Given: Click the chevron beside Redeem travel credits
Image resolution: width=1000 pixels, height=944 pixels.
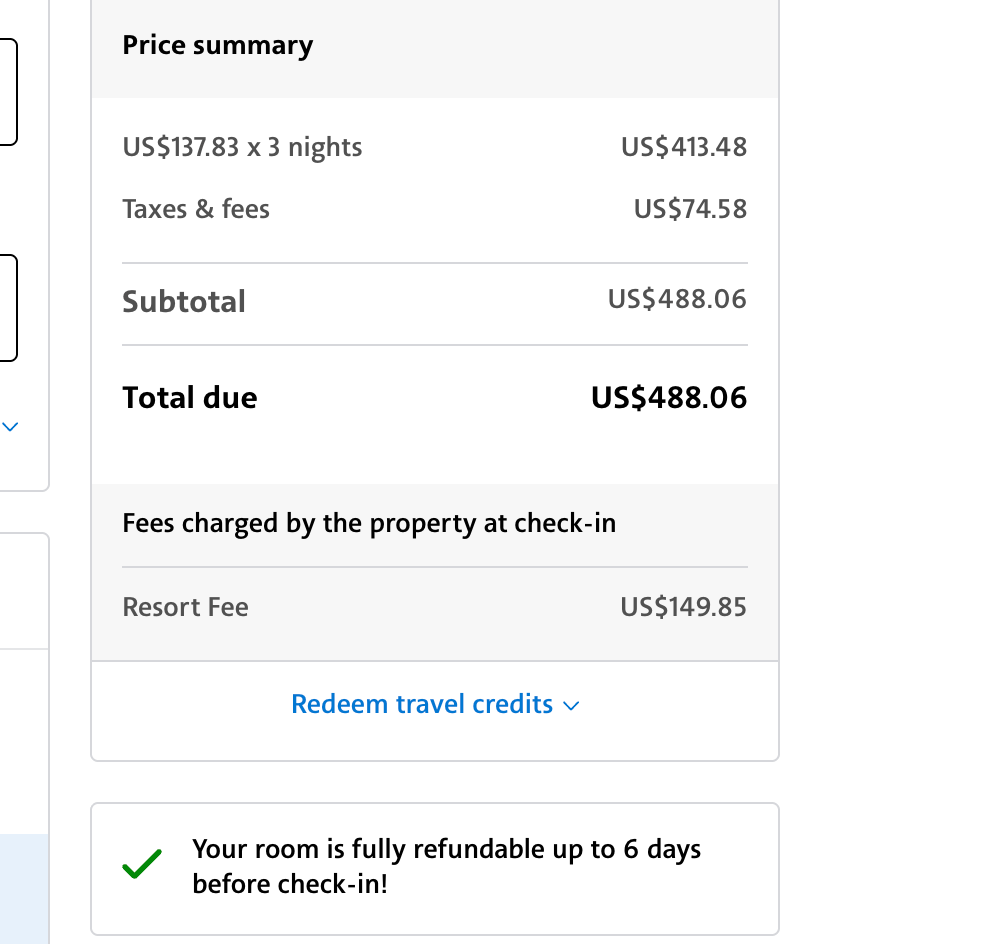Looking at the screenshot, I should (571, 706).
